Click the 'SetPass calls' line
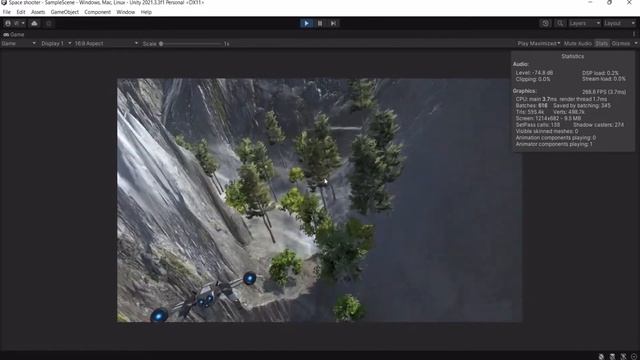640x360 pixels. [x=538, y=125]
